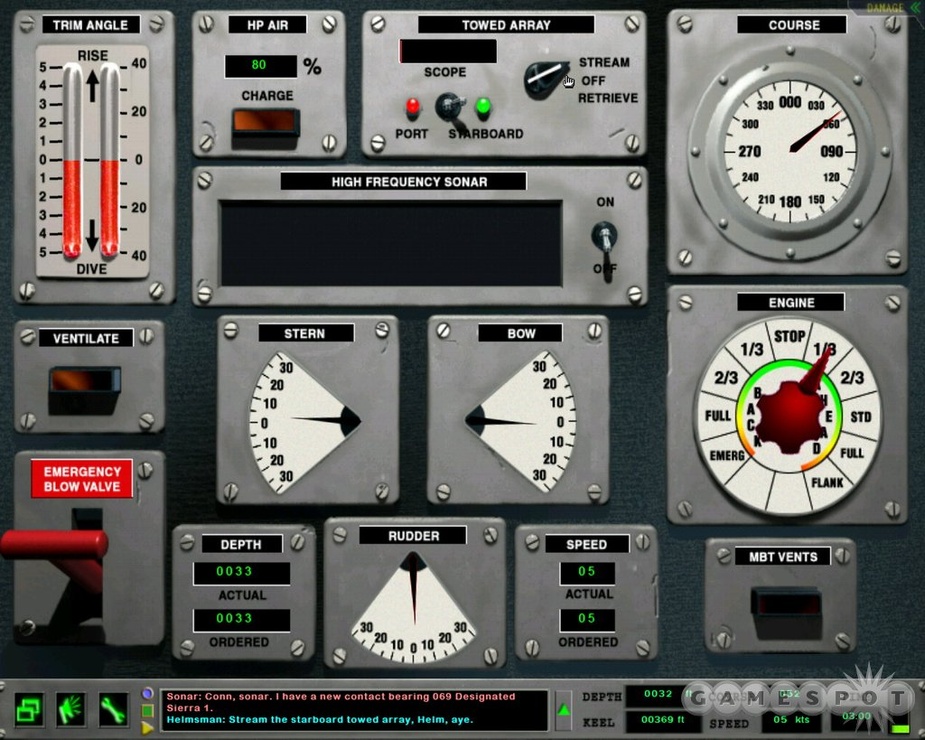Click the green sonar ping icon
This screenshot has height=740, width=925.
tap(70, 709)
